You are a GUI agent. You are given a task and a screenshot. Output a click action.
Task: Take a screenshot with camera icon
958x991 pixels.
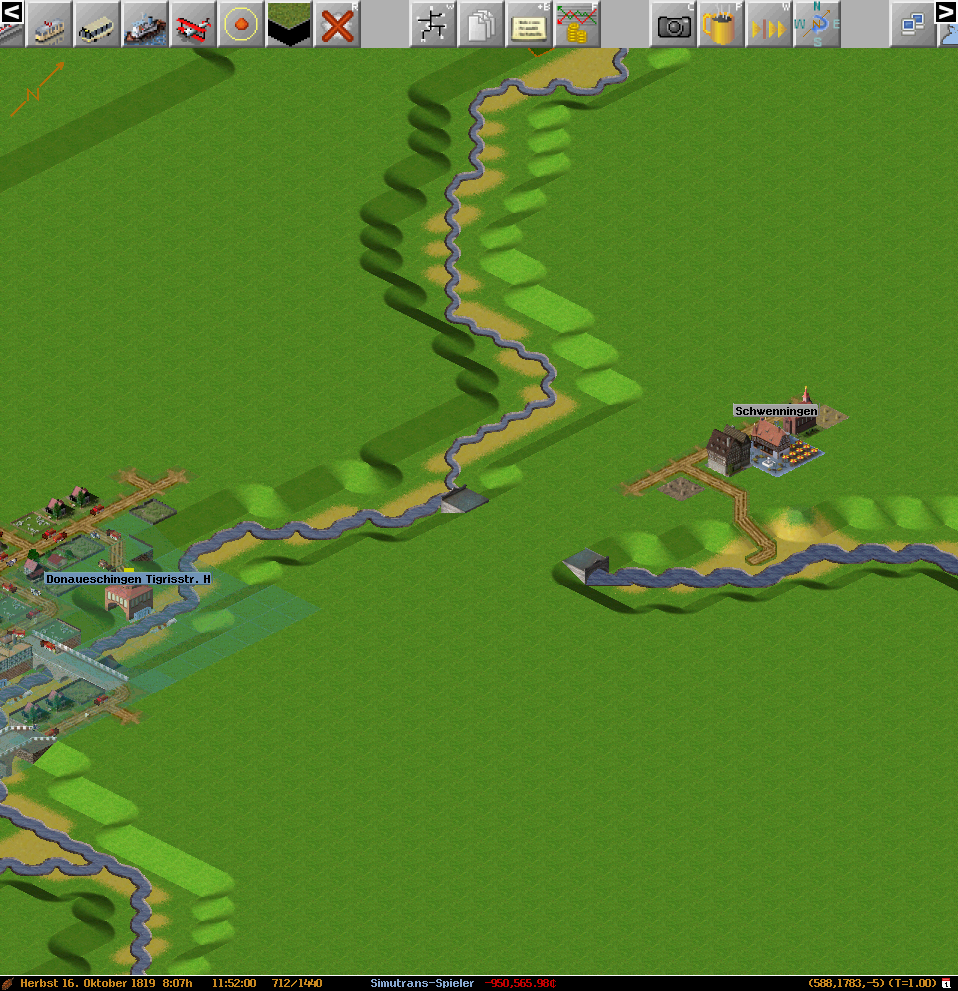pos(673,25)
